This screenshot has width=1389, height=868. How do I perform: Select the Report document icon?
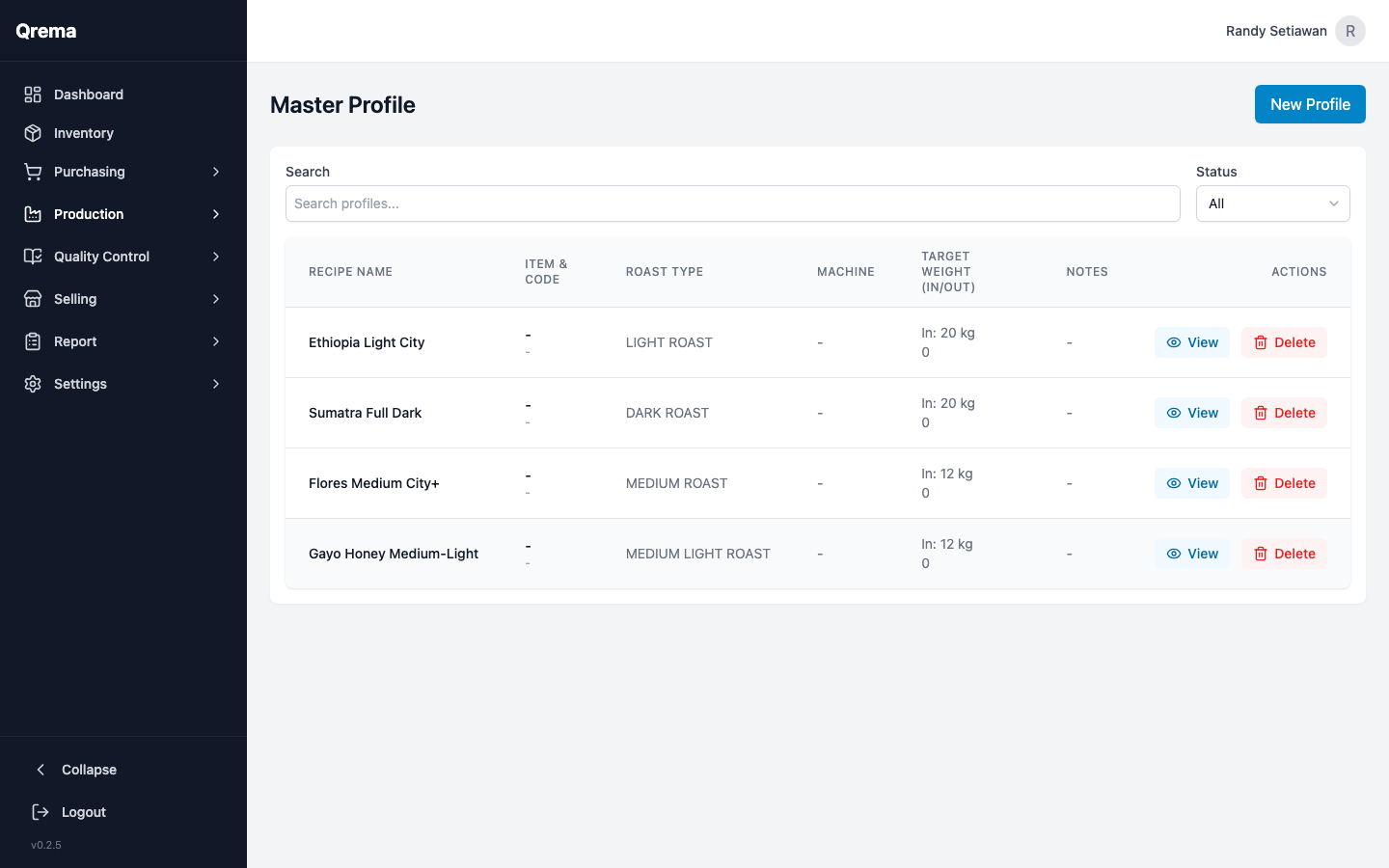click(x=32, y=340)
